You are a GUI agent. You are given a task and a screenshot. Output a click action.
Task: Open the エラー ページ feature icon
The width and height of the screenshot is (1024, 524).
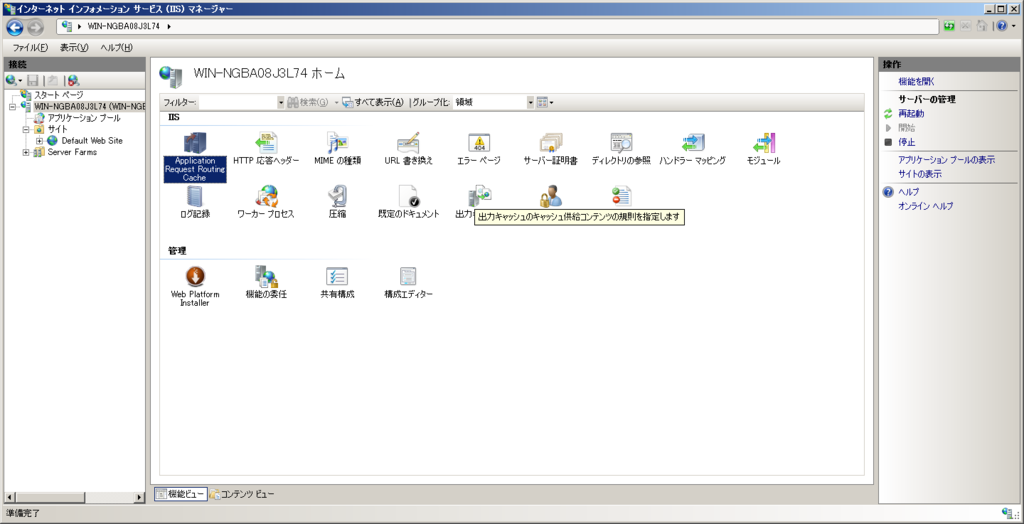478,145
